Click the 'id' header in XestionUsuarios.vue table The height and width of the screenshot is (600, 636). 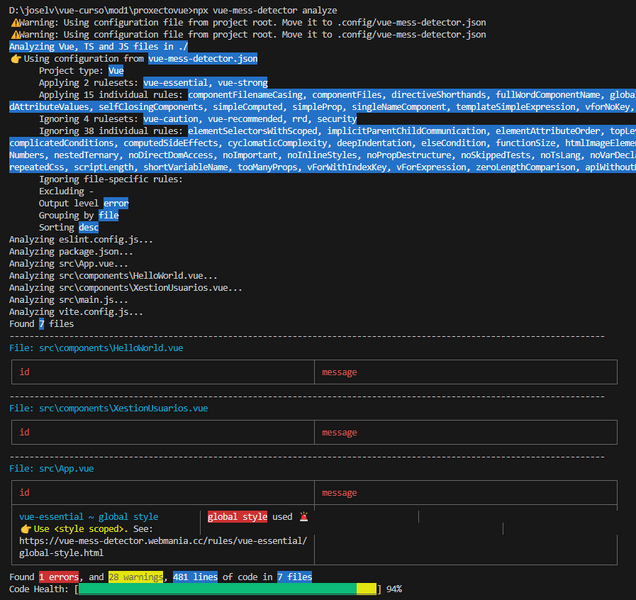(24, 432)
